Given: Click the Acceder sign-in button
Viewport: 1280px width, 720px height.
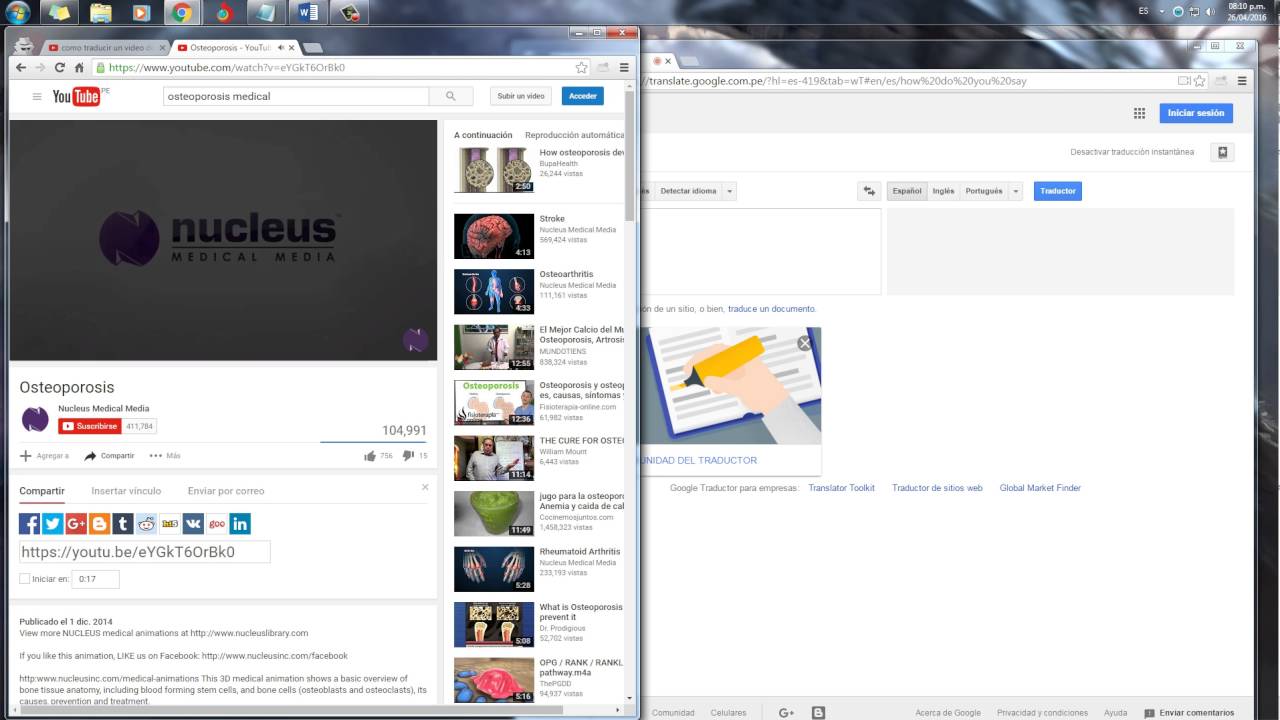Looking at the screenshot, I should [583, 96].
